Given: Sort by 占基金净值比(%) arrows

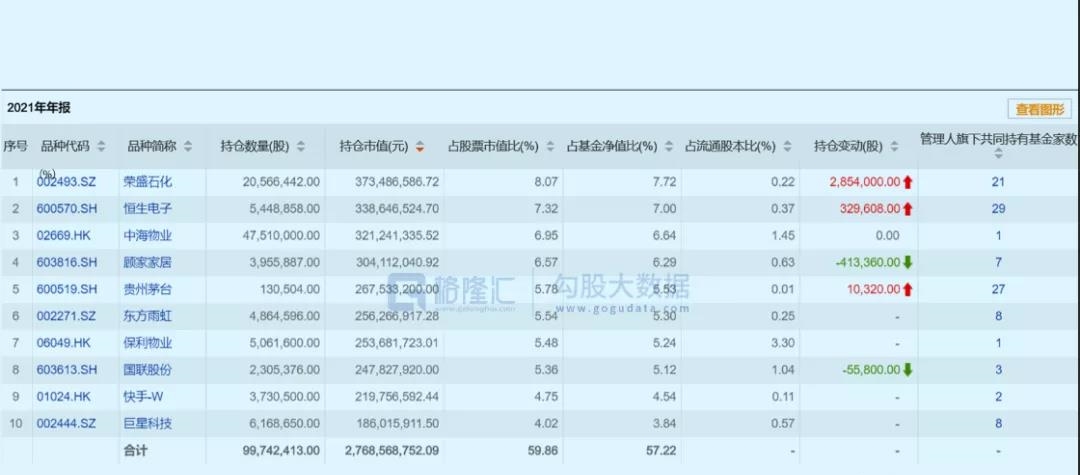Looking at the screenshot, I should pos(669,146).
